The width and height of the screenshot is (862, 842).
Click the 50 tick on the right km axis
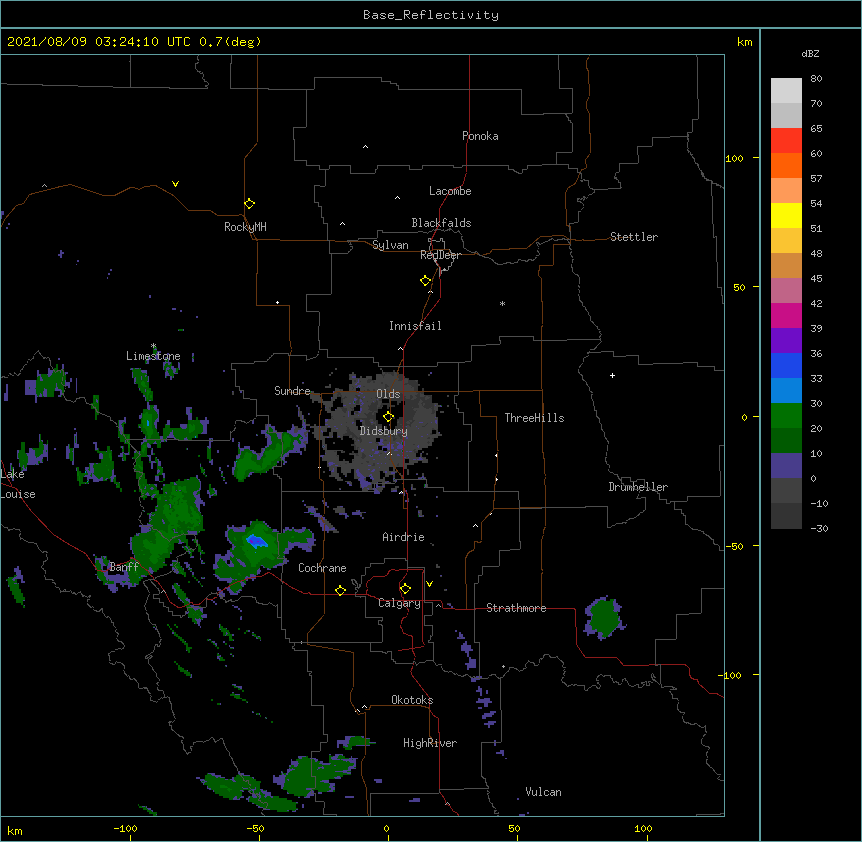739,287
